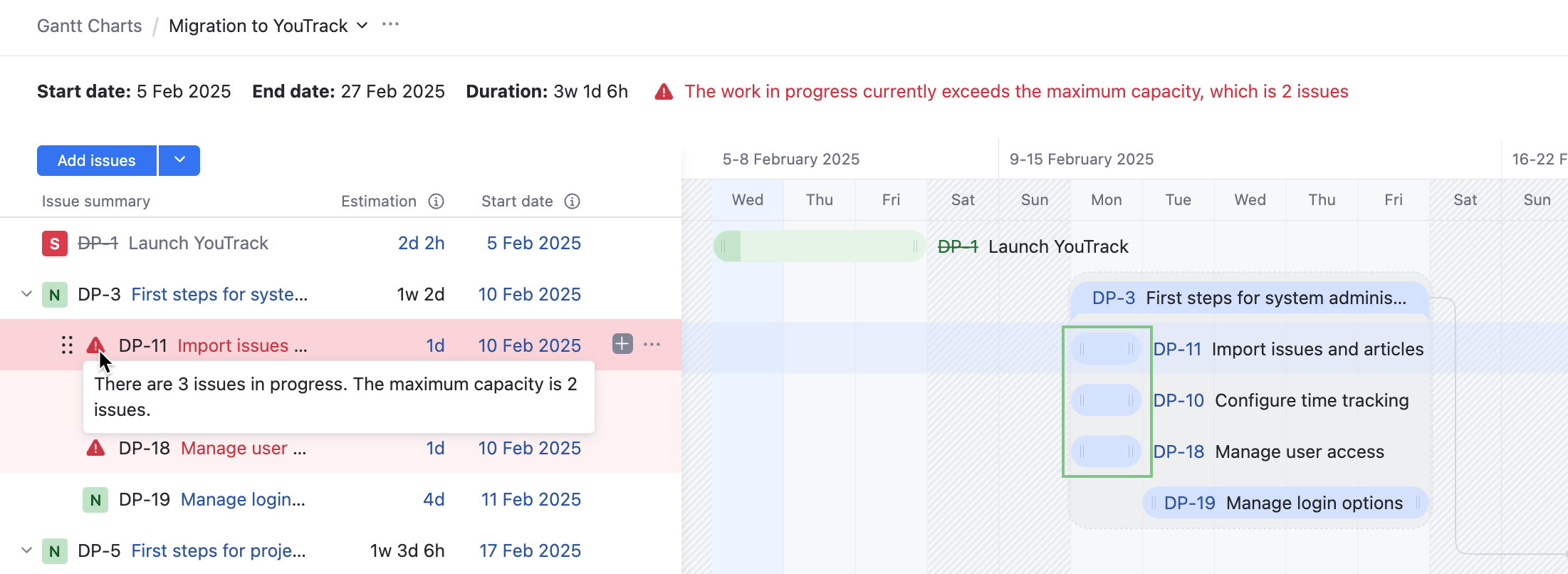Open the DP-19 Manage login link in list

tap(243, 500)
